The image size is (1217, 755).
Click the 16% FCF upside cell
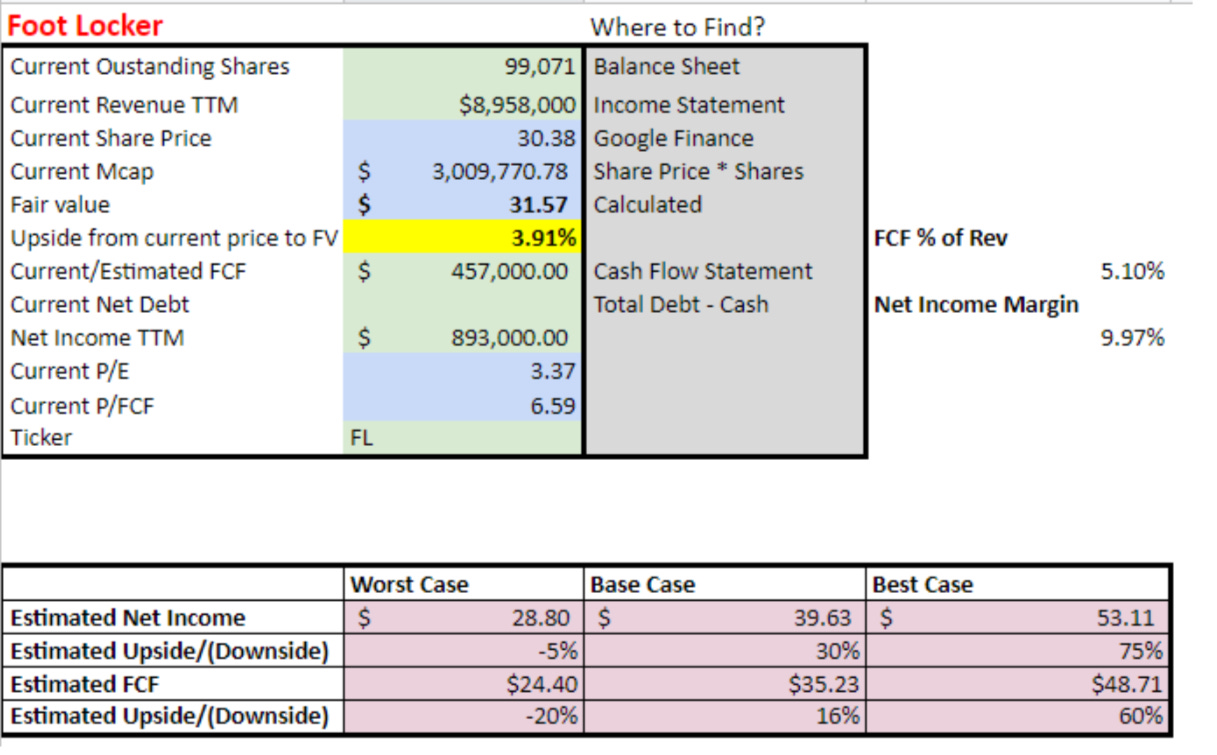click(x=726, y=716)
